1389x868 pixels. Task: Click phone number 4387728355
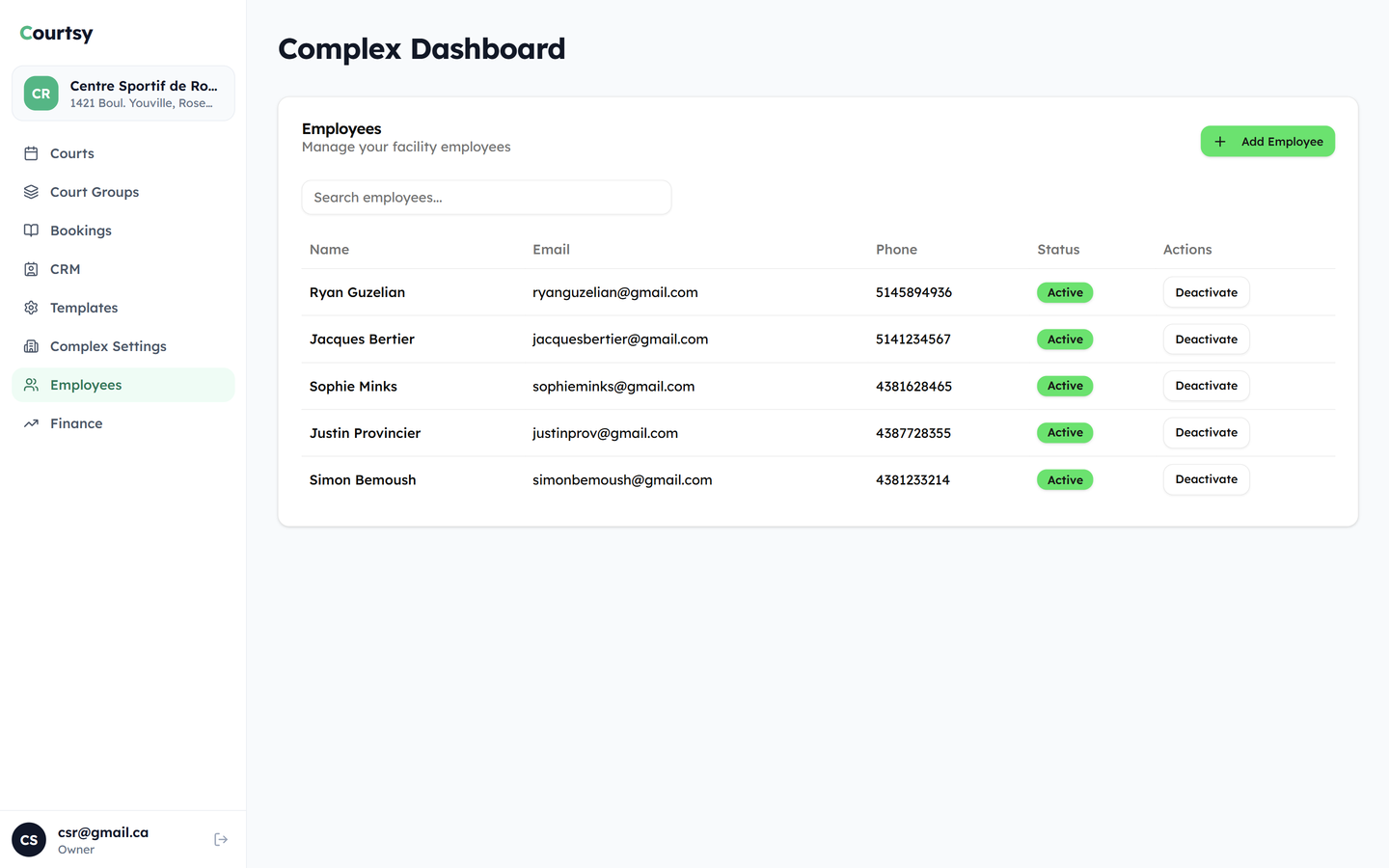coord(913,433)
